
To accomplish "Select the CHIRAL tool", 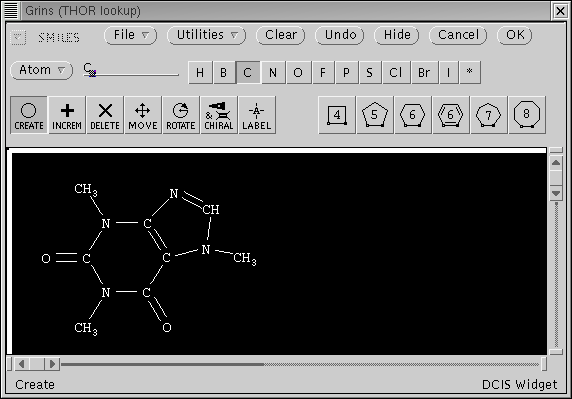I will 219,115.
